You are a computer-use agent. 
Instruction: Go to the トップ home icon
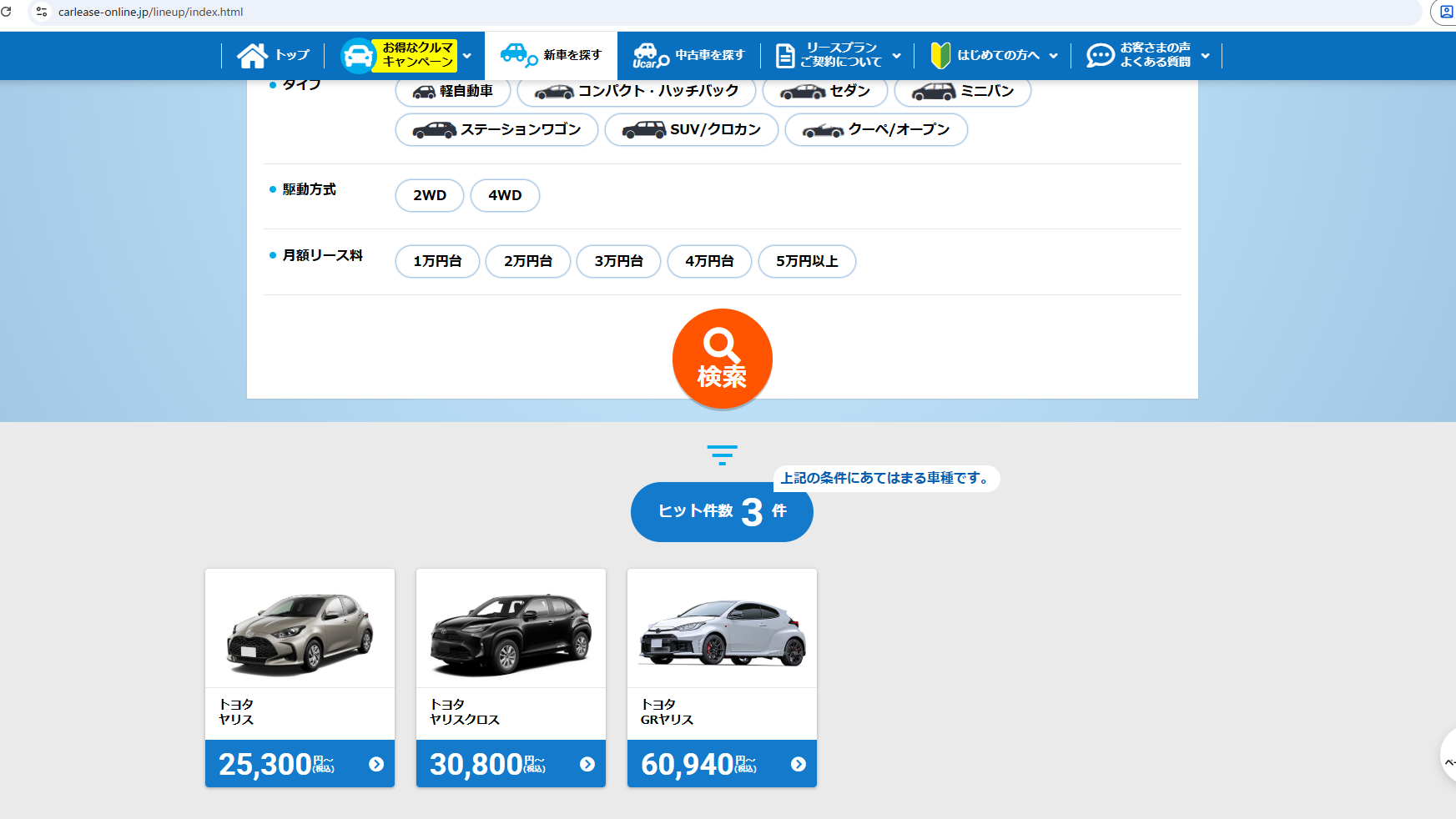pyautogui.click(x=252, y=55)
